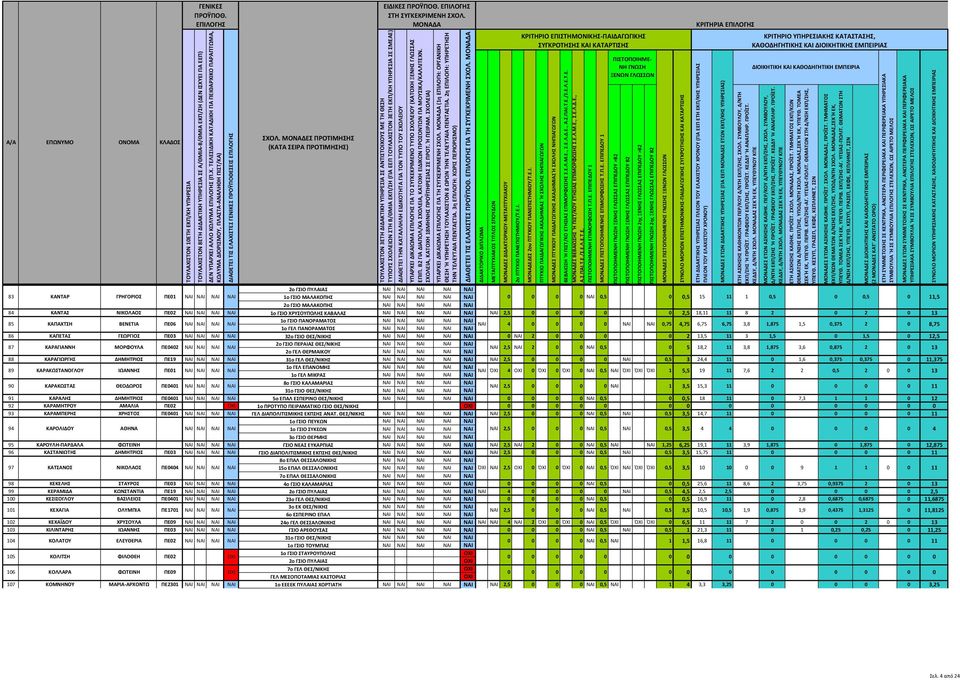Screen dimensions: 960x680
Task: Click the surname ΚΑΠΕΤΑΣ
Action: click(59, 336)
